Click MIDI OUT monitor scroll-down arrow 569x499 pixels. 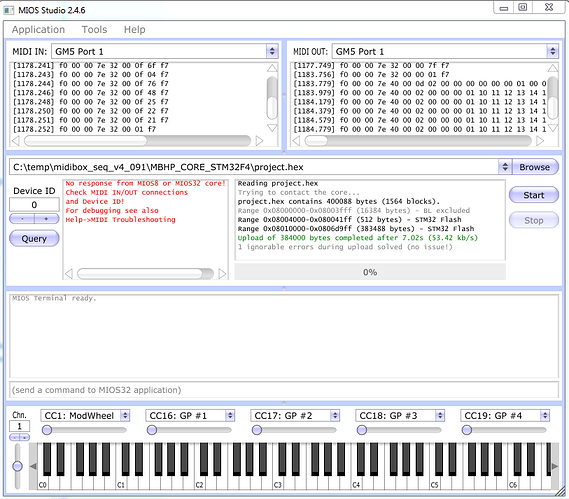pyautogui.click(x=553, y=128)
